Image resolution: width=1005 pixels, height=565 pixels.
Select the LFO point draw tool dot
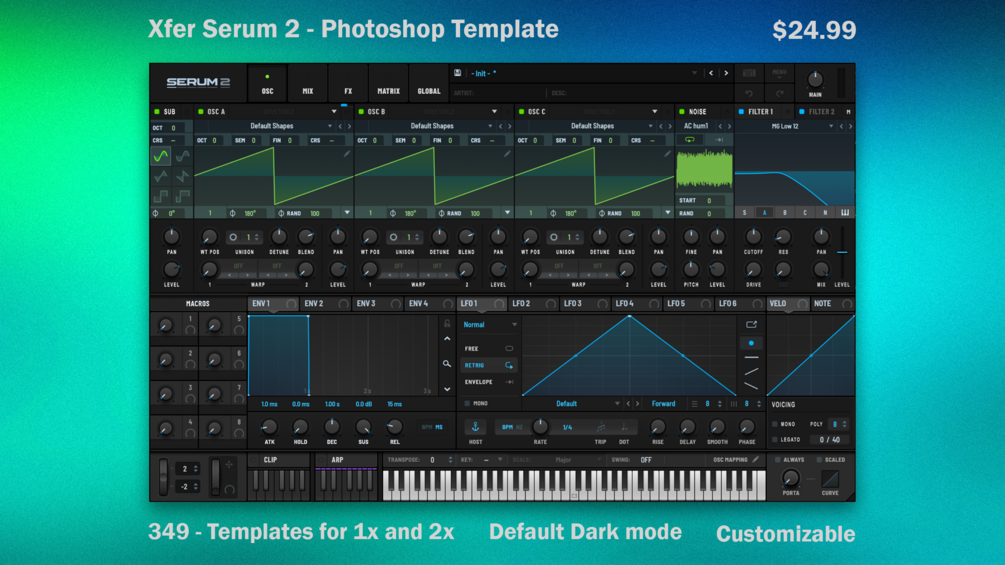click(751, 343)
